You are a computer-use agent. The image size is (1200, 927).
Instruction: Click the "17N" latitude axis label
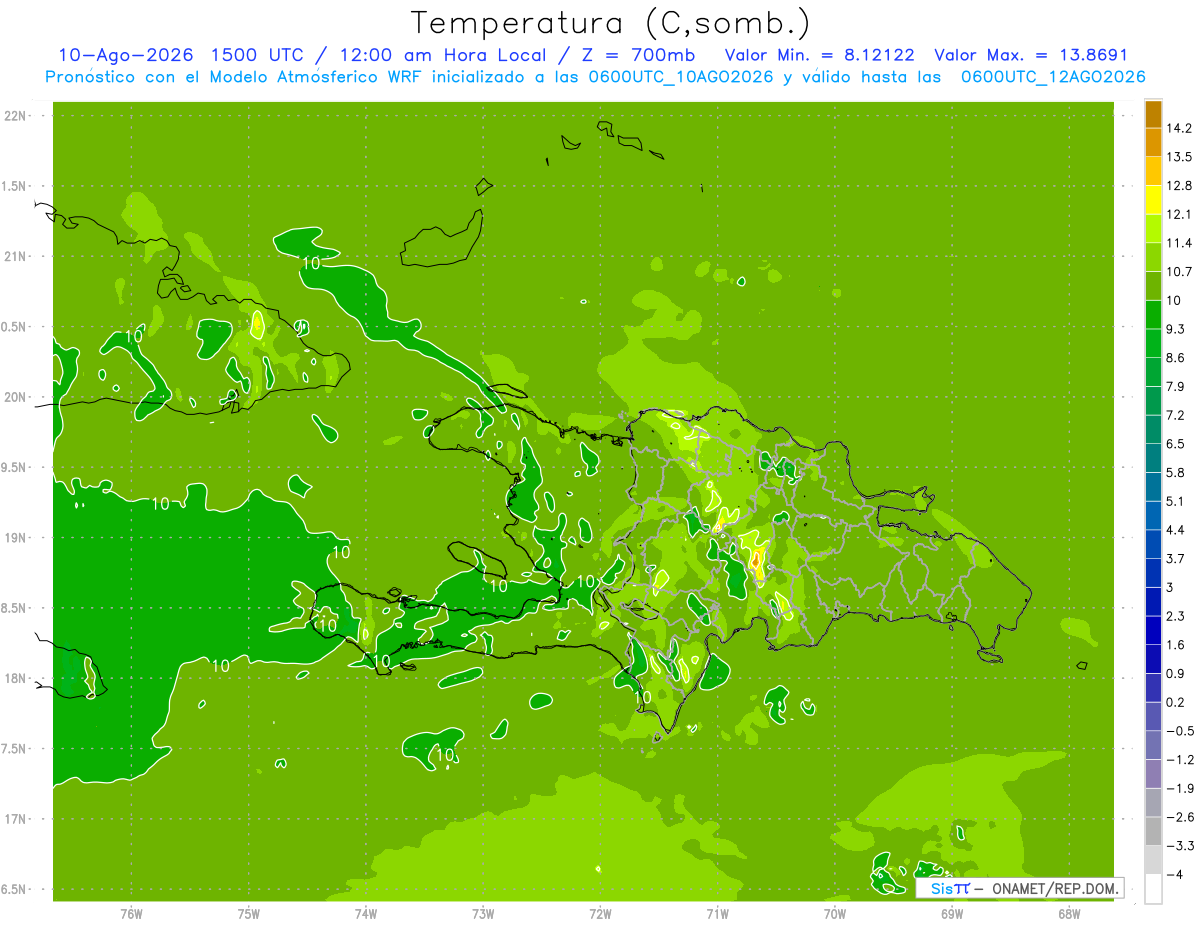click(x=15, y=819)
